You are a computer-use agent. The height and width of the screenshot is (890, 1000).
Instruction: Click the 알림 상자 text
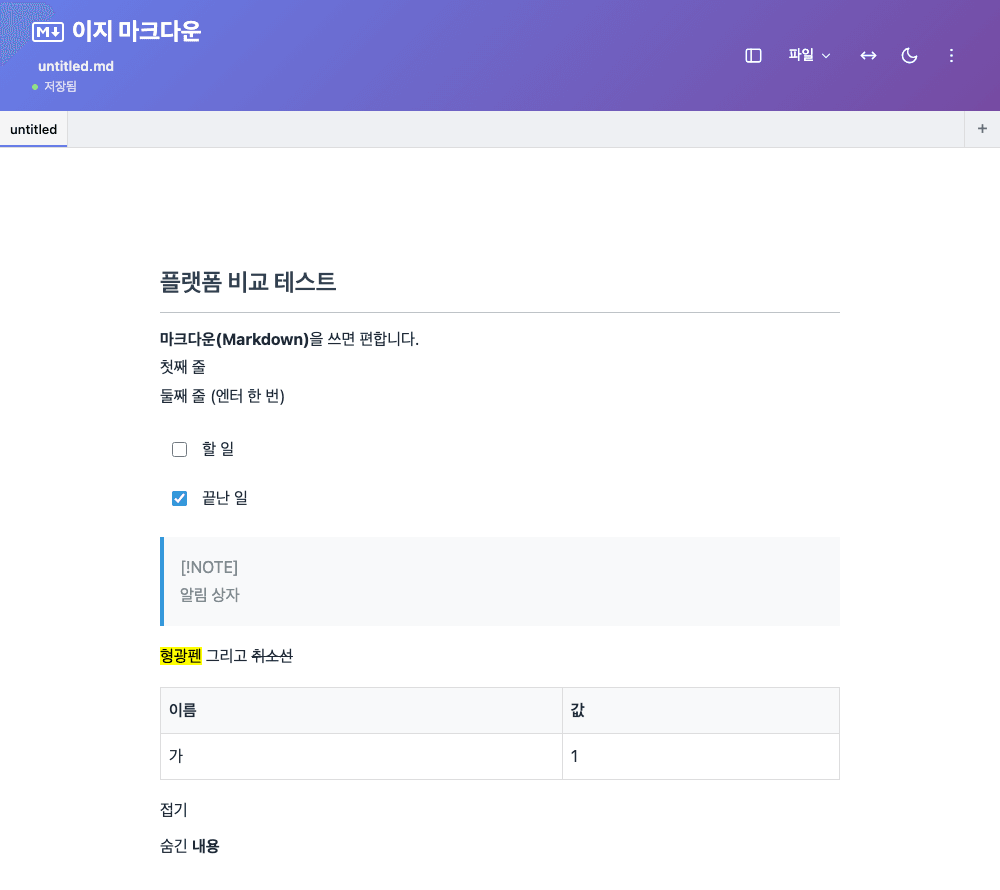(x=210, y=595)
